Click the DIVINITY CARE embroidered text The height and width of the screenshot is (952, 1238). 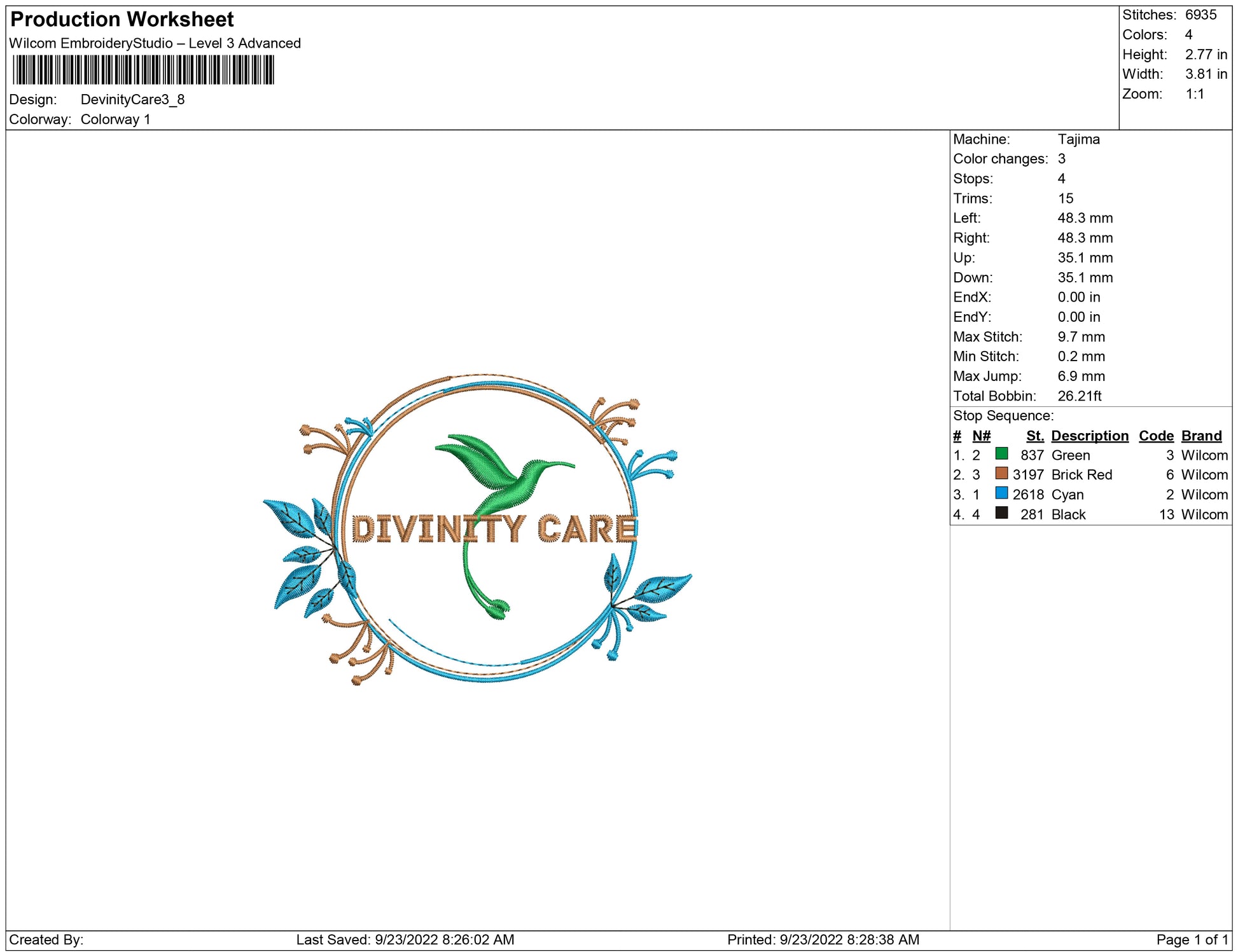tap(494, 529)
